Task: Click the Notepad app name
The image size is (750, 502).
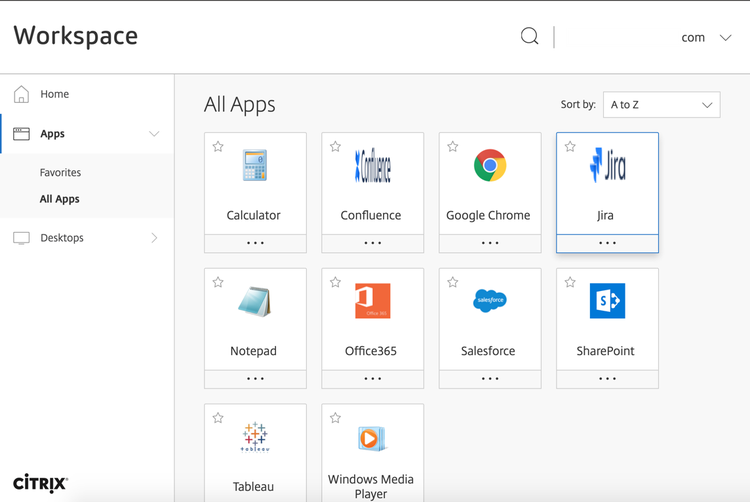Action: (254, 351)
